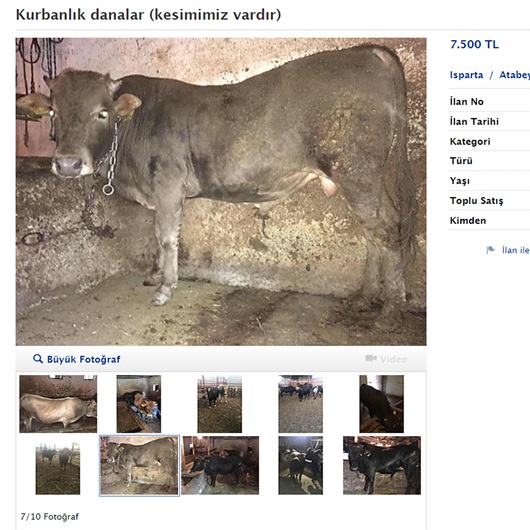Viewport: 530px width, 530px height.
Task: Select fifth thumbnail of dark cow eating
Action: 381,404
